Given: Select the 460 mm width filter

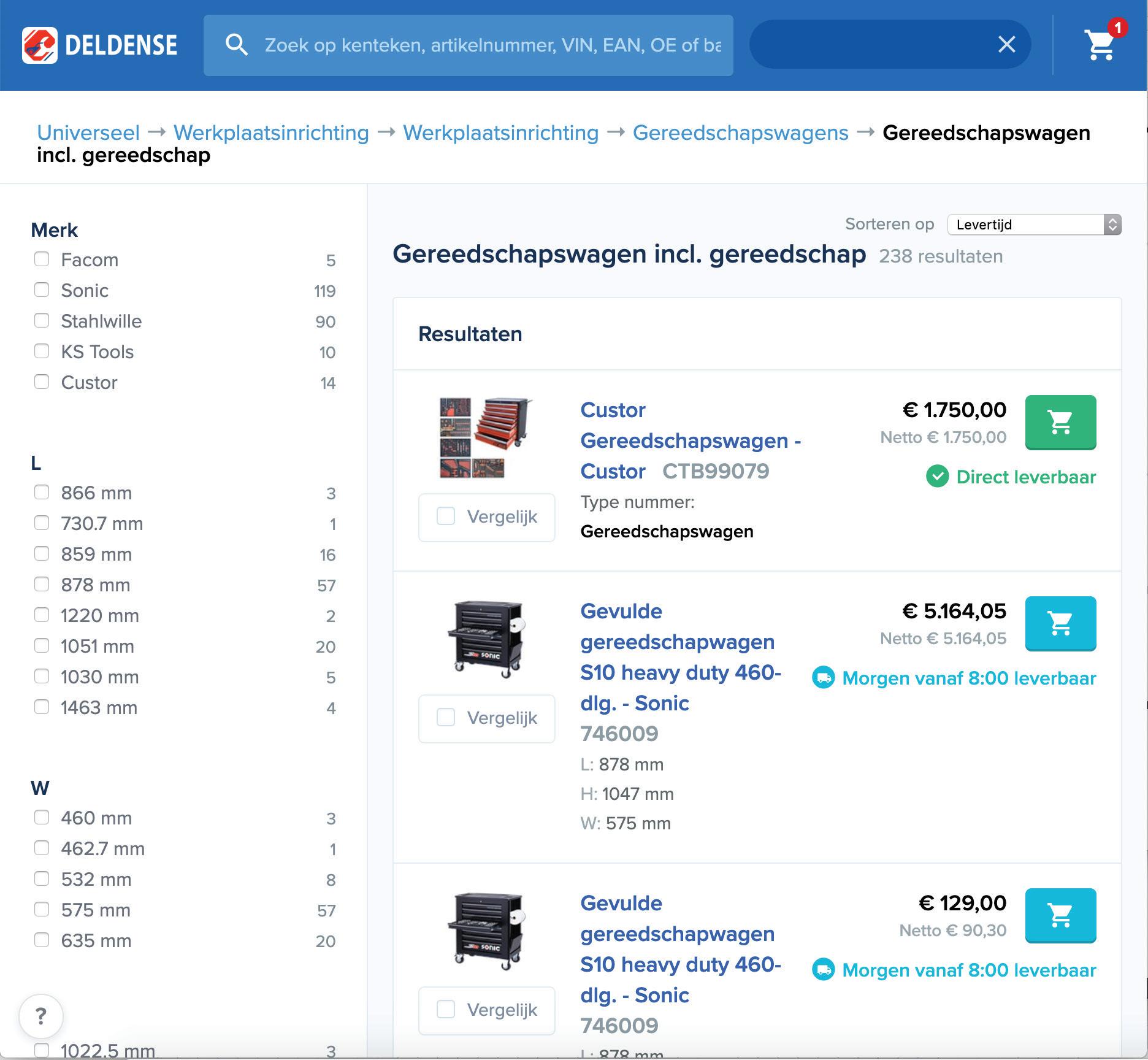Looking at the screenshot, I should coord(42,817).
